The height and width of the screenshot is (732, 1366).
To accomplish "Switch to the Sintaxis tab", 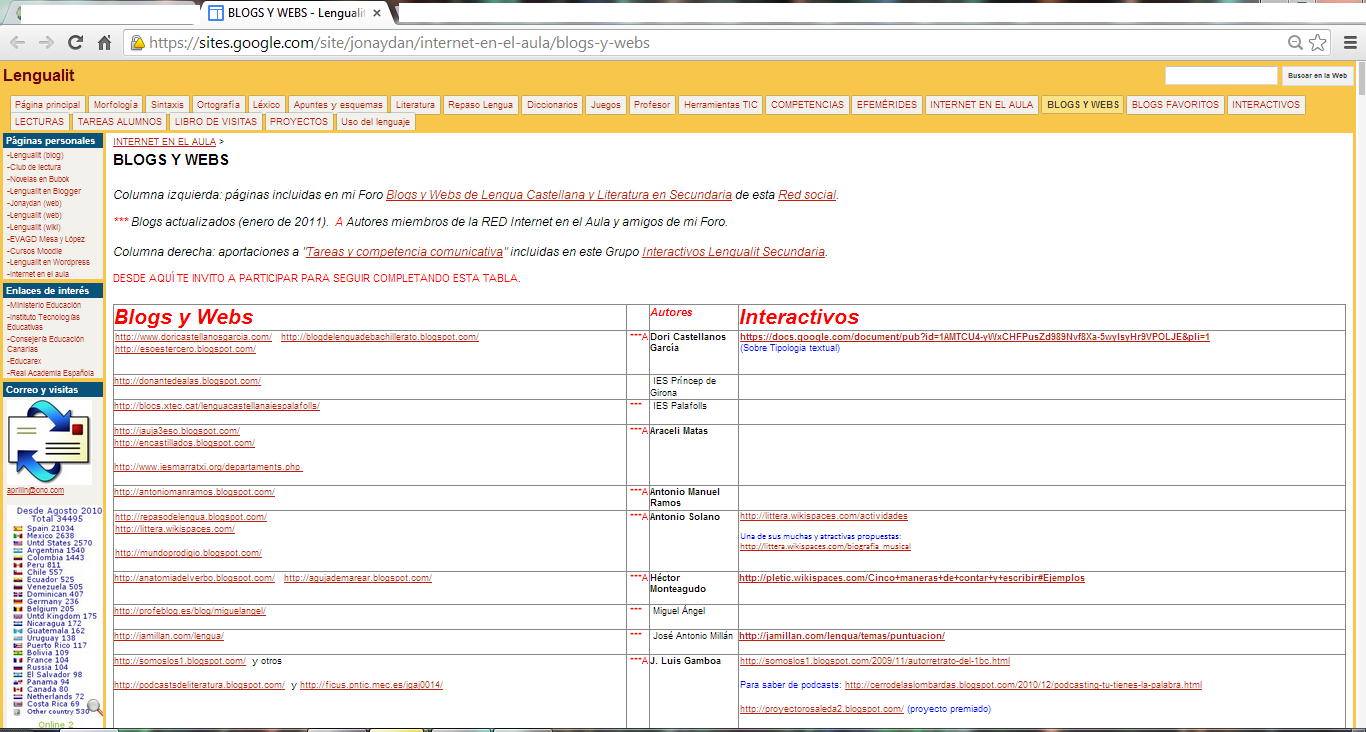I will pos(168,104).
